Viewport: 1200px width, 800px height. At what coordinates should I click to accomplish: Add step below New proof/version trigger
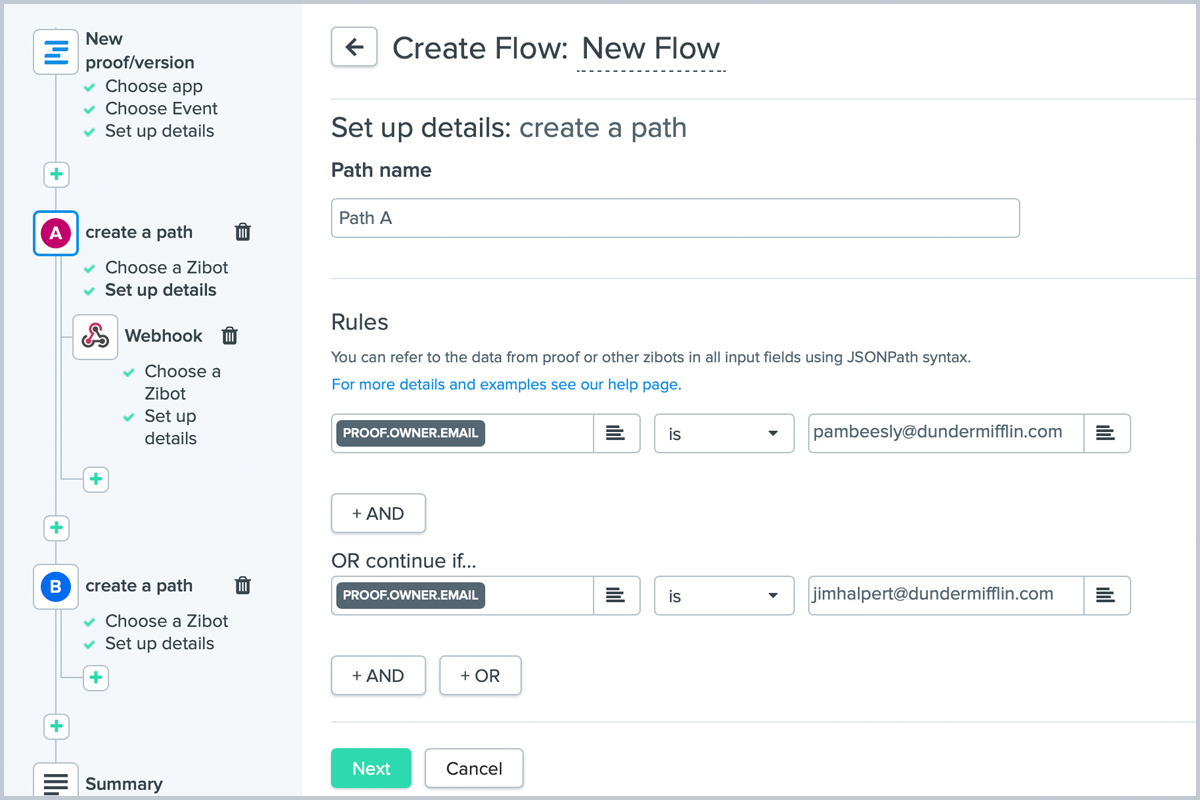point(56,175)
